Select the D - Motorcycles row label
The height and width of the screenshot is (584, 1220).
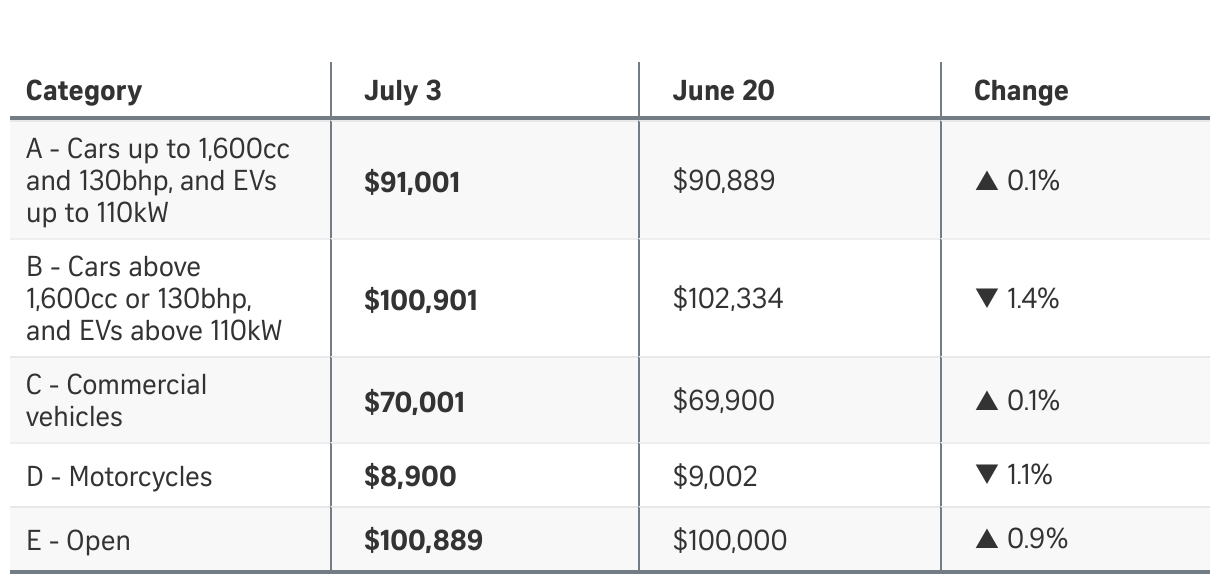[x=119, y=477]
